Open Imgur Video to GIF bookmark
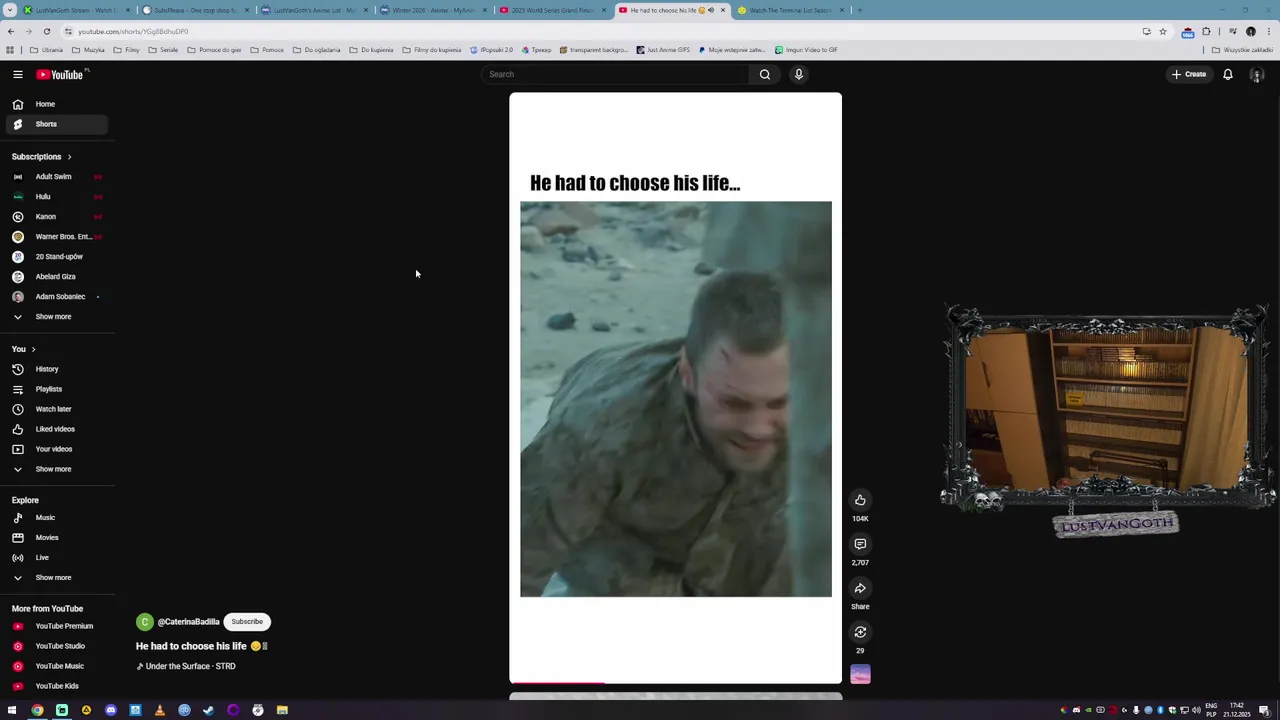The image size is (1280, 720). (x=806, y=50)
